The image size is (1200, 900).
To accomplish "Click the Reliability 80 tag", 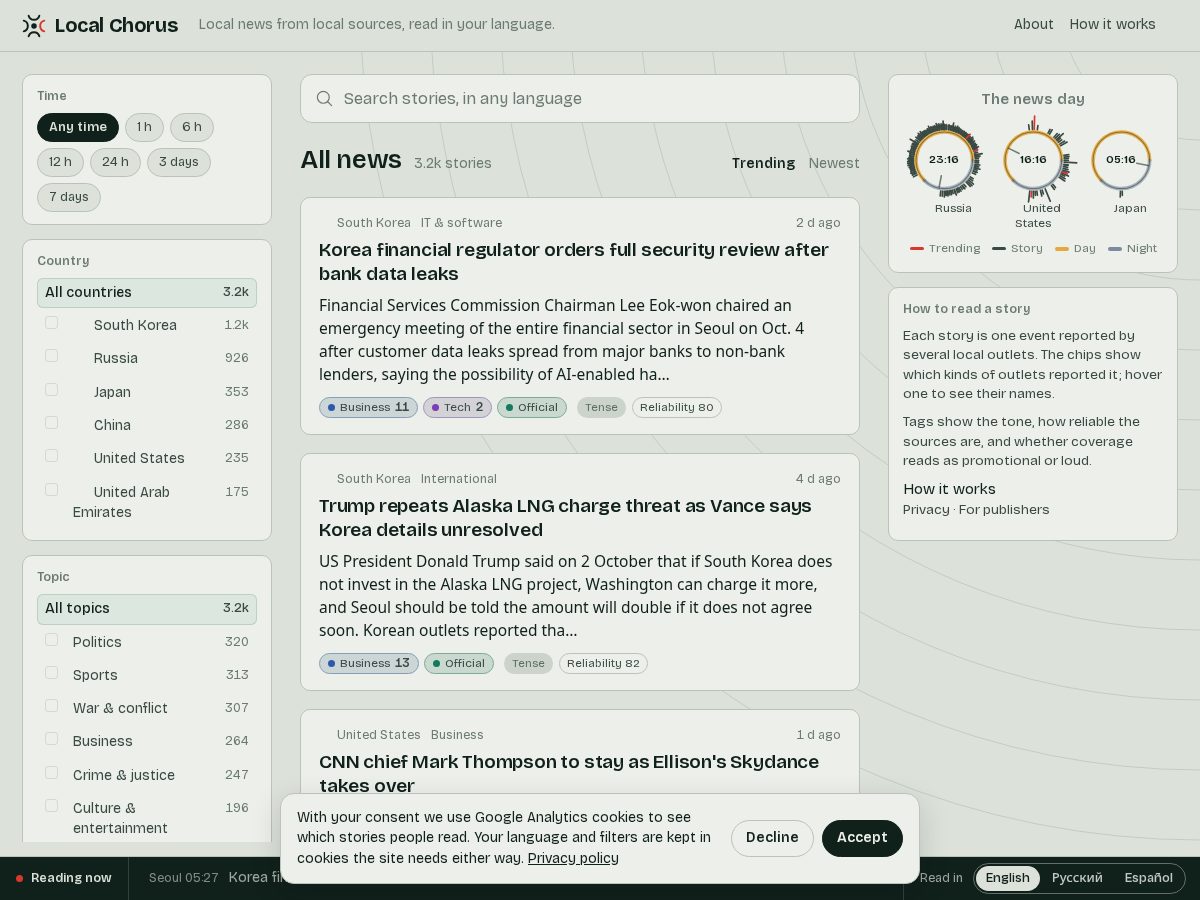I will (677, 407).
